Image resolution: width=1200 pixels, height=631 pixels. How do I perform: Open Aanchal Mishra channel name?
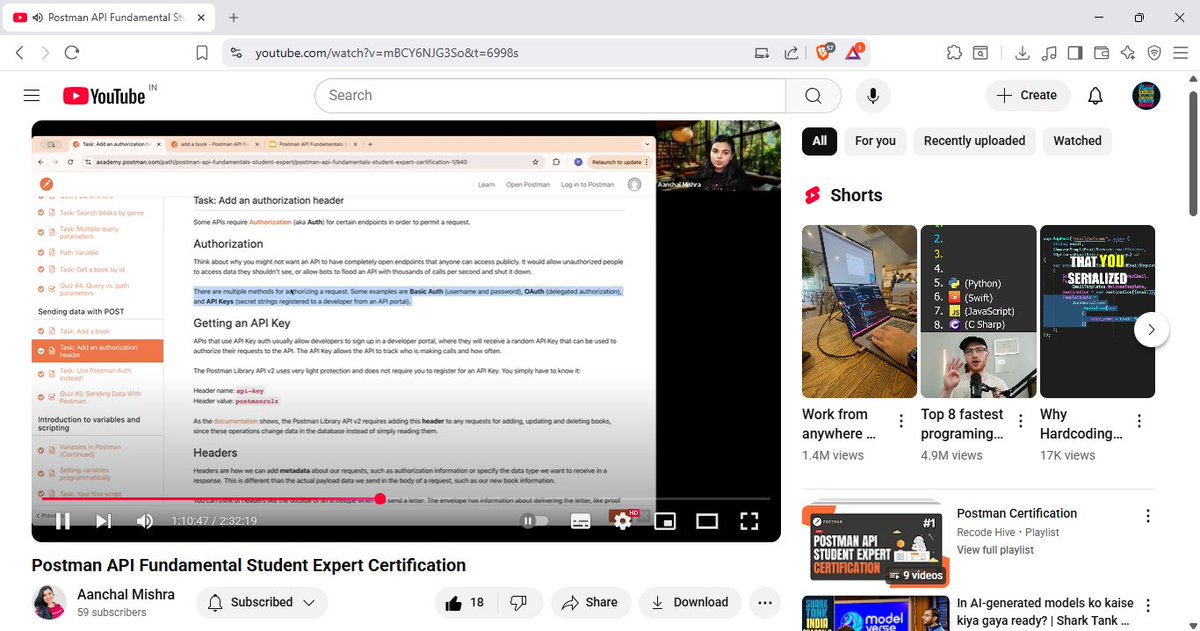pos(126,594)
